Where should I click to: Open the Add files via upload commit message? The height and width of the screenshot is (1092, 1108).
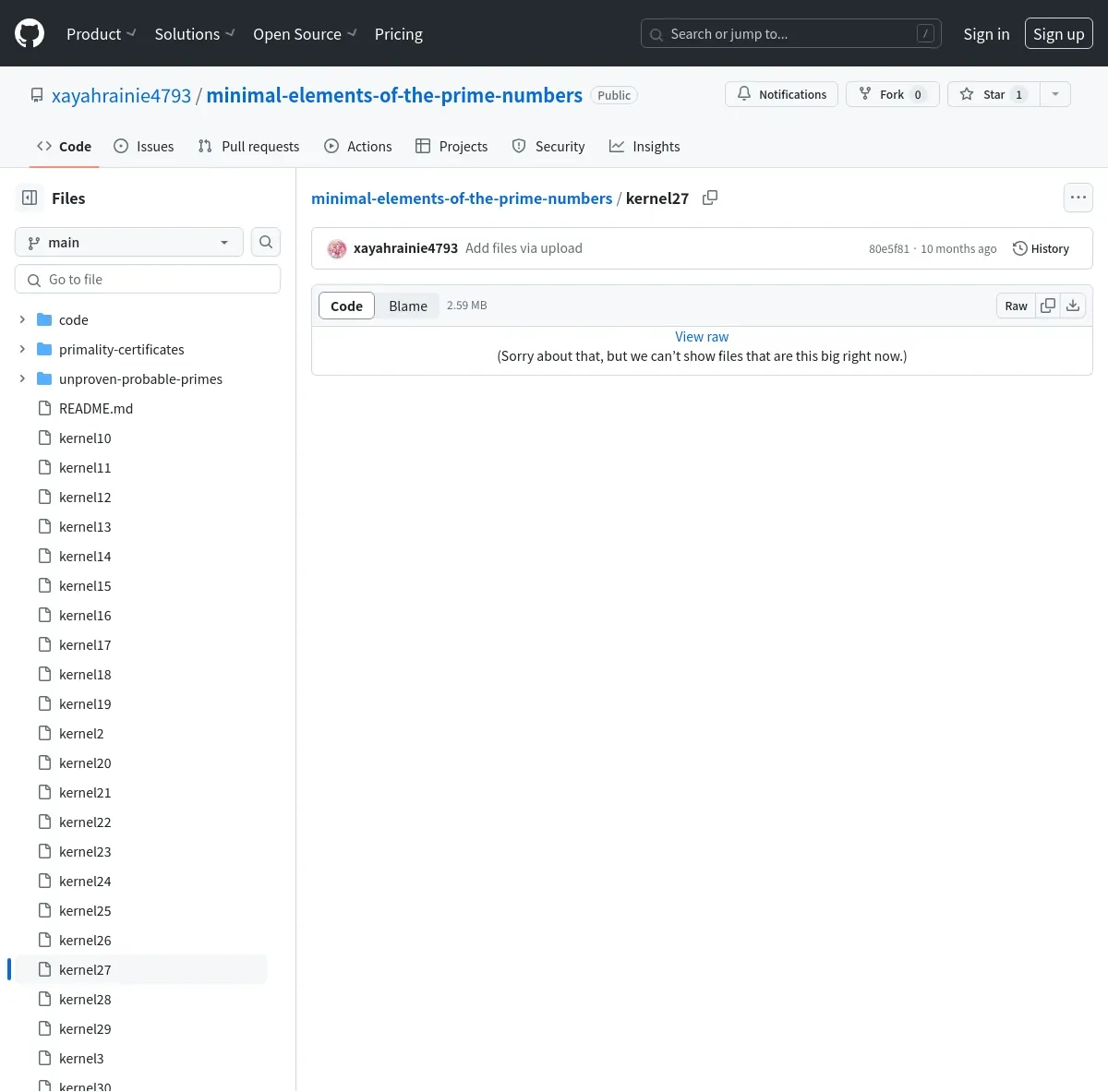click(x=524, y=248)
